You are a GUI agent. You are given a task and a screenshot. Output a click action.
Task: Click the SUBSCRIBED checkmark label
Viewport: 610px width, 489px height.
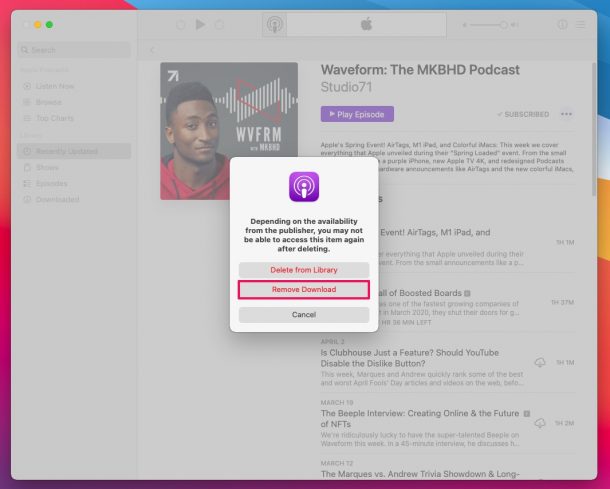(x=523, y=114)
